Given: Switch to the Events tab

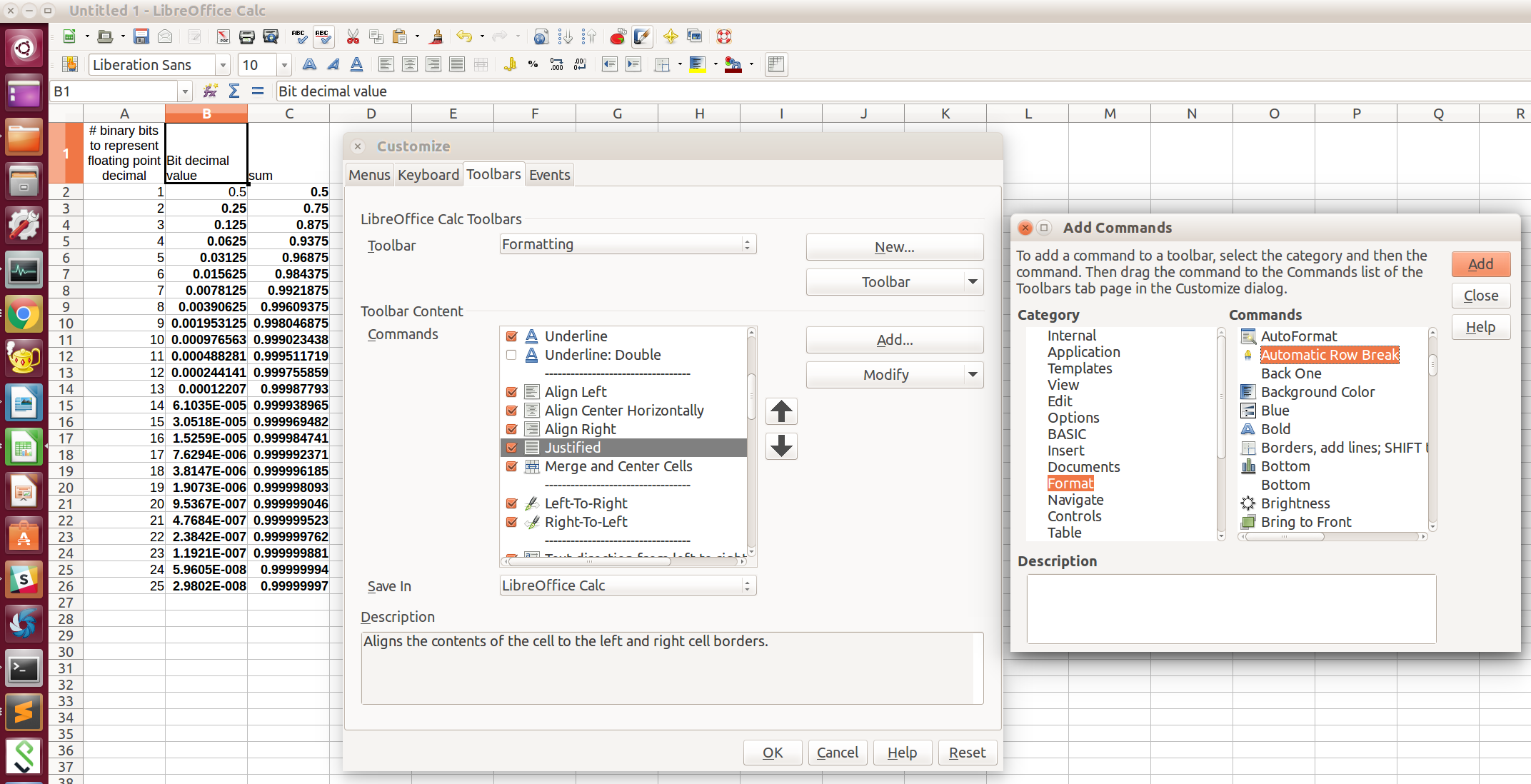Looking at the screenshot, I should tap(549, 174).
